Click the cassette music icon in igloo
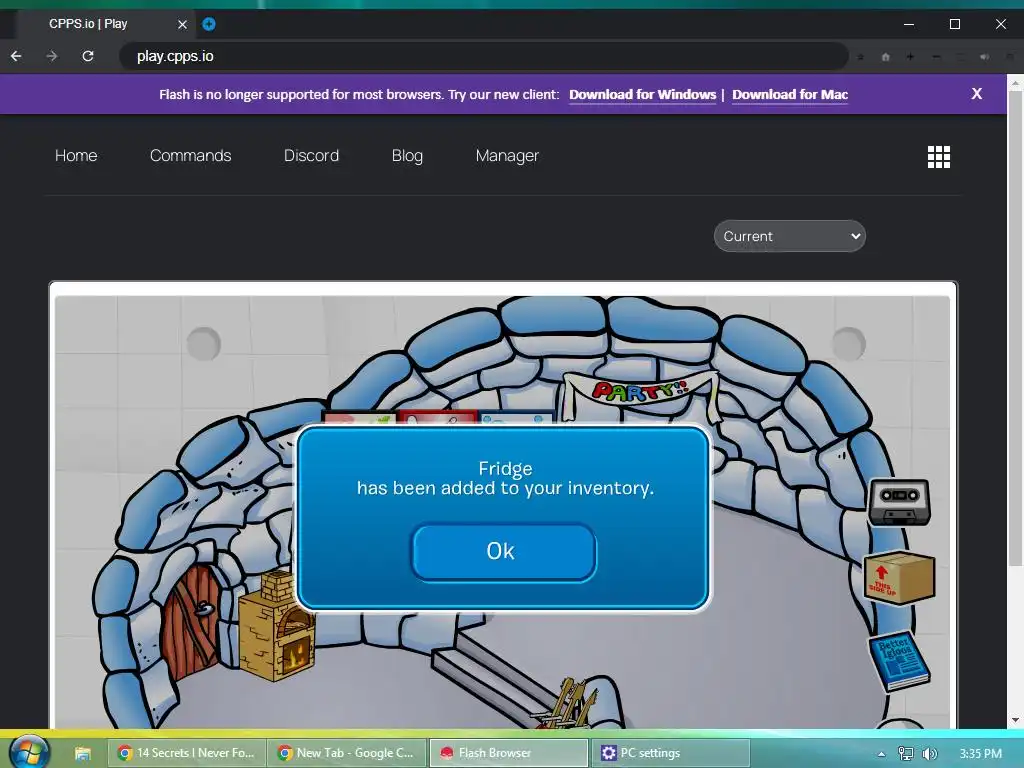Image resolution: width=1024 pixels, height=768 pixels. coord(899,502)
